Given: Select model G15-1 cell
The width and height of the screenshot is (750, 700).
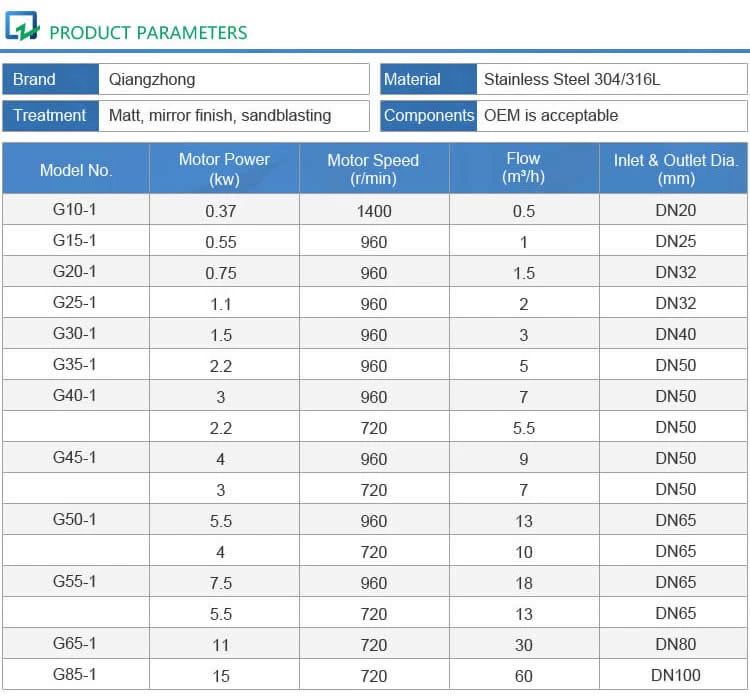Looking at the screenshot, I should [x=75, y=240].
